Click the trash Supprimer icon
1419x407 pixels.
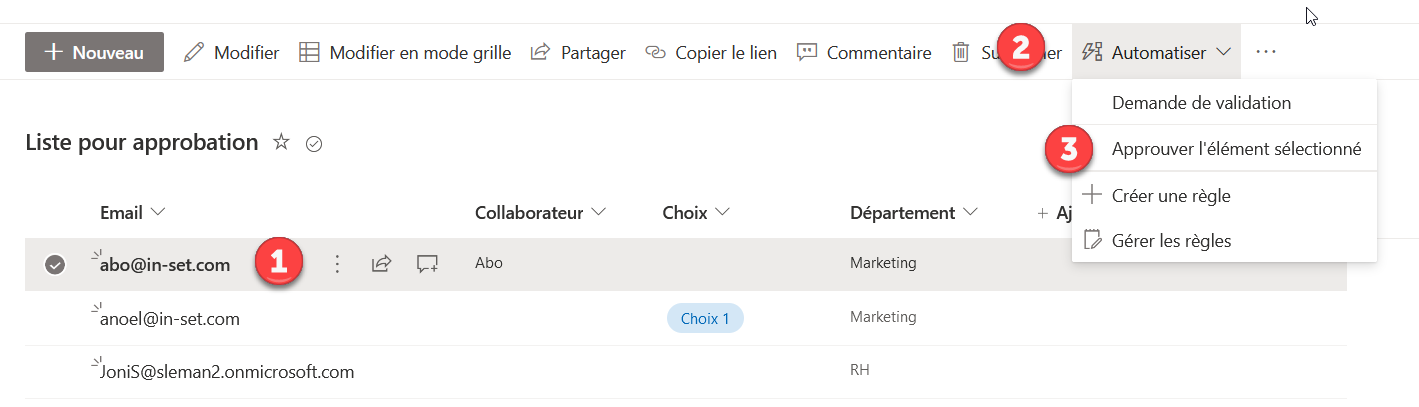click(x=960, y=52)
